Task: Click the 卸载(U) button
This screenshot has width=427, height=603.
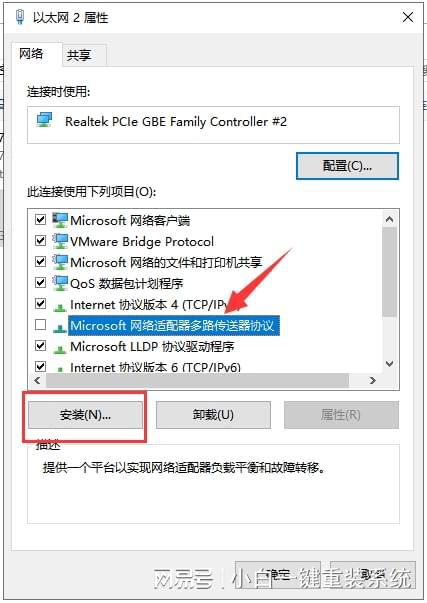Action: click(213, 415)
